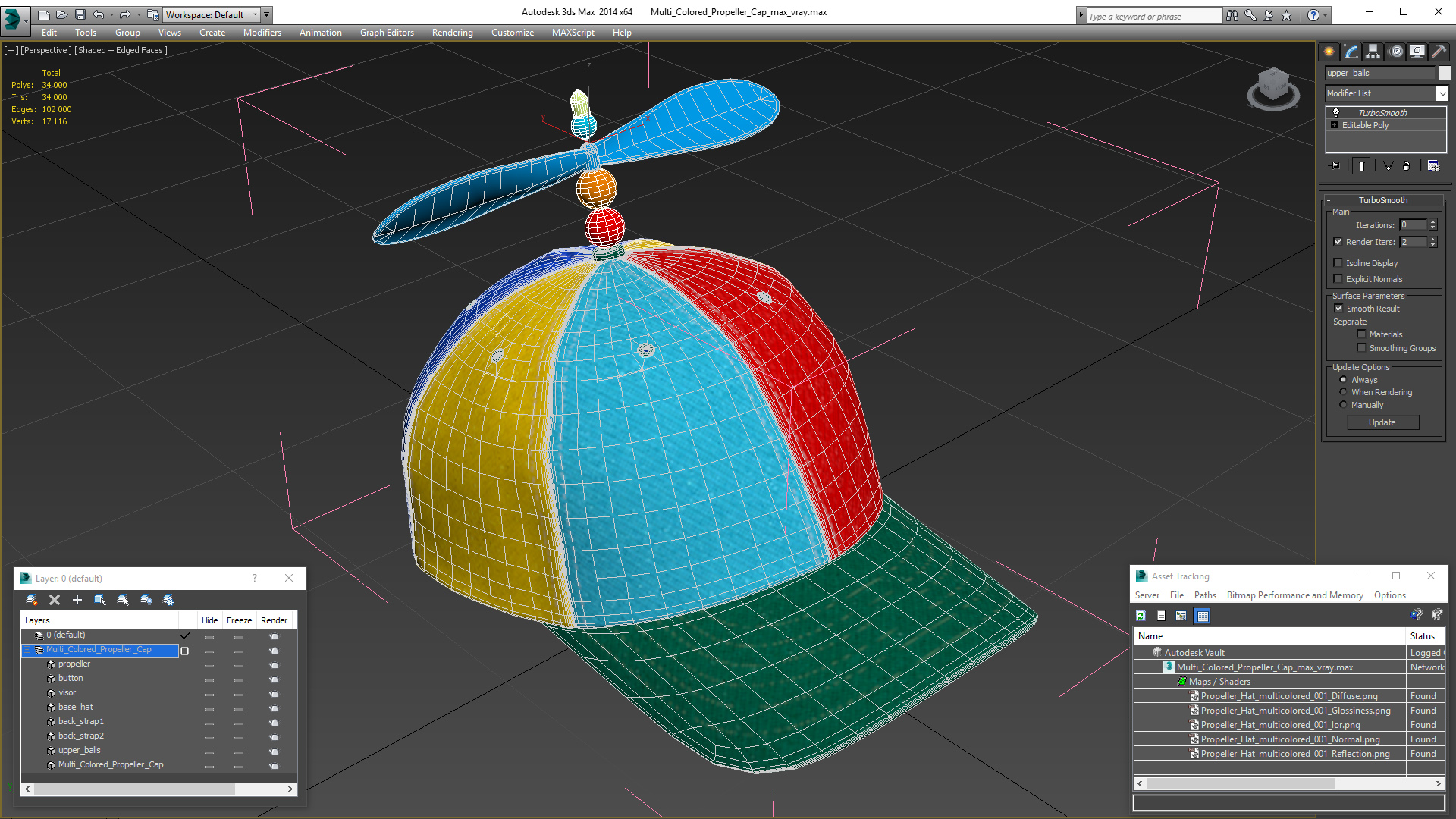Enable Isoline Display checkbox
This screenshot has height=819, width=1456.
point(1338,263)
